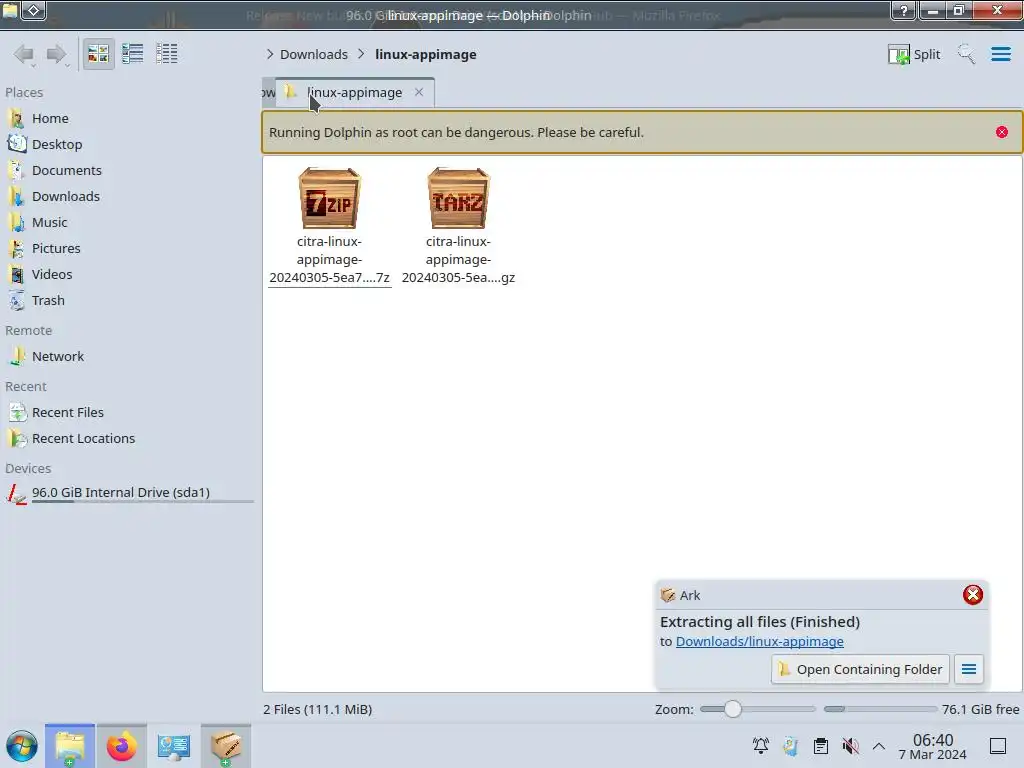
Task: Expand the chevron before Downloads breadcrumb
Action: click(270, 54)
